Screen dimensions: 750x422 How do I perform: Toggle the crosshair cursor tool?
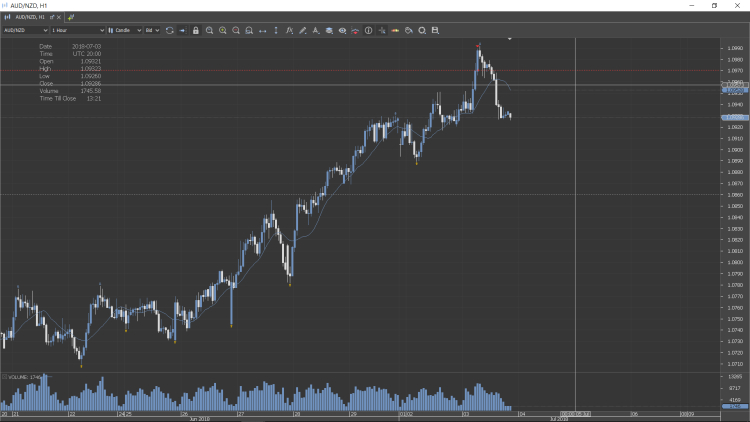382,30
